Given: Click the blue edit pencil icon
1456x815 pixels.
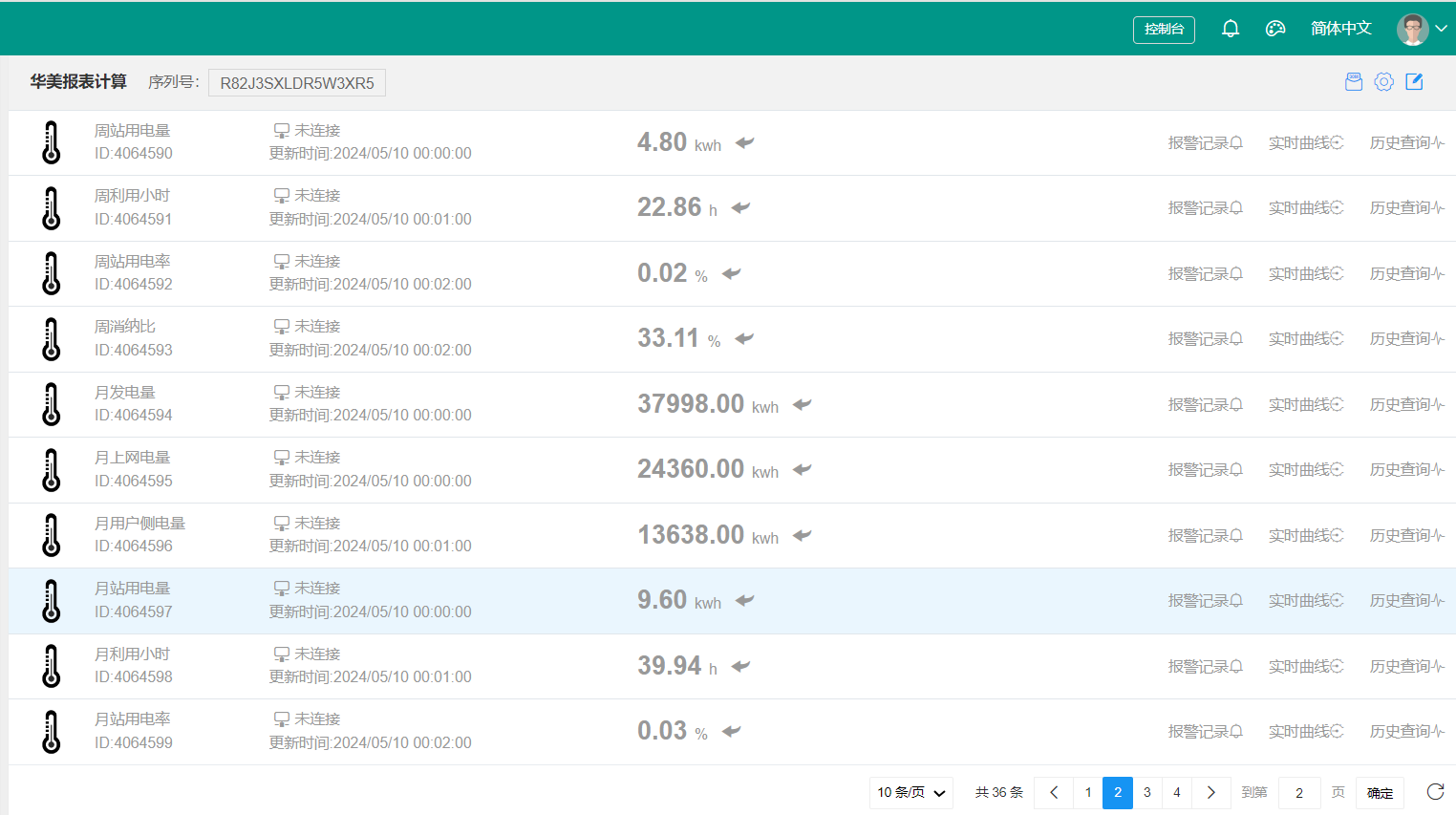Looking at the screenshot, I should [1414, 82].
